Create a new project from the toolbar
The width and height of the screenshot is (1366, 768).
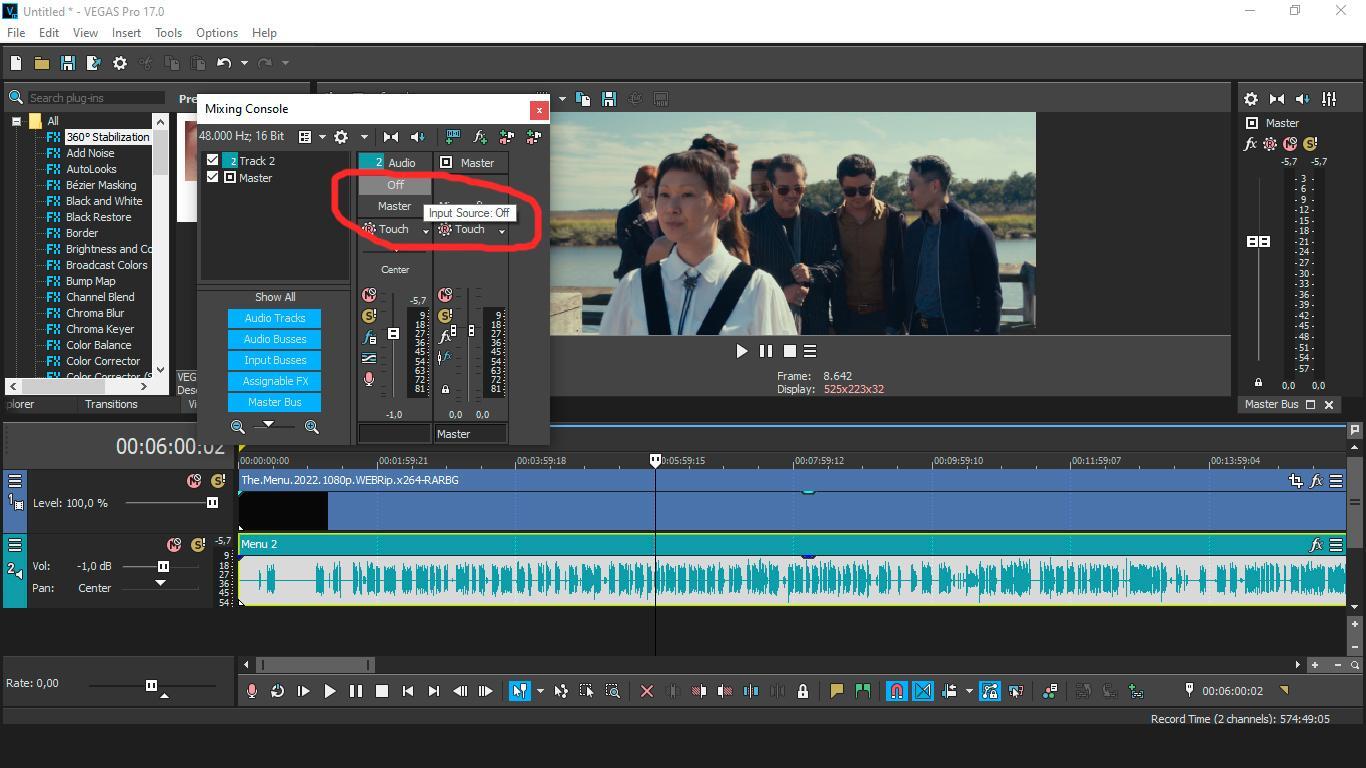[16, 63]
